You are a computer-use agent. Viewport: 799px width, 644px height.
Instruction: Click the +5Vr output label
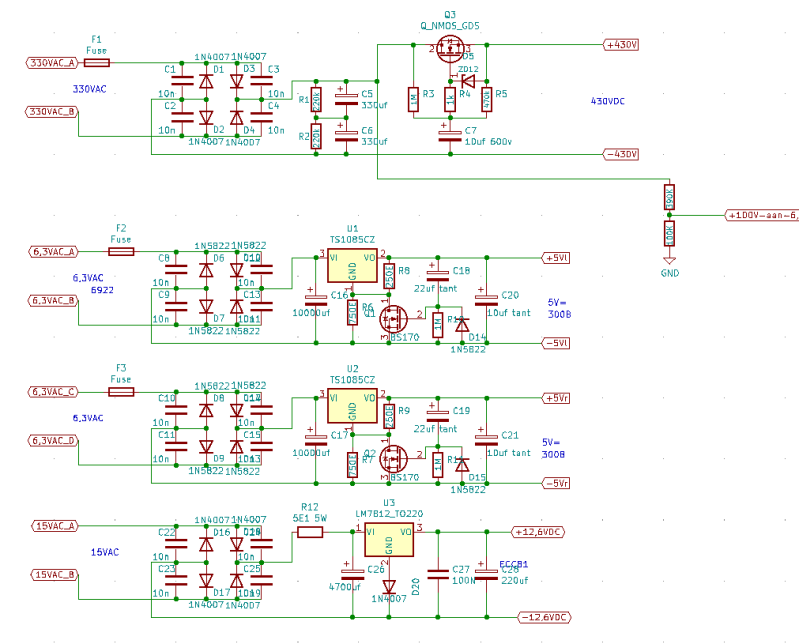555,398
